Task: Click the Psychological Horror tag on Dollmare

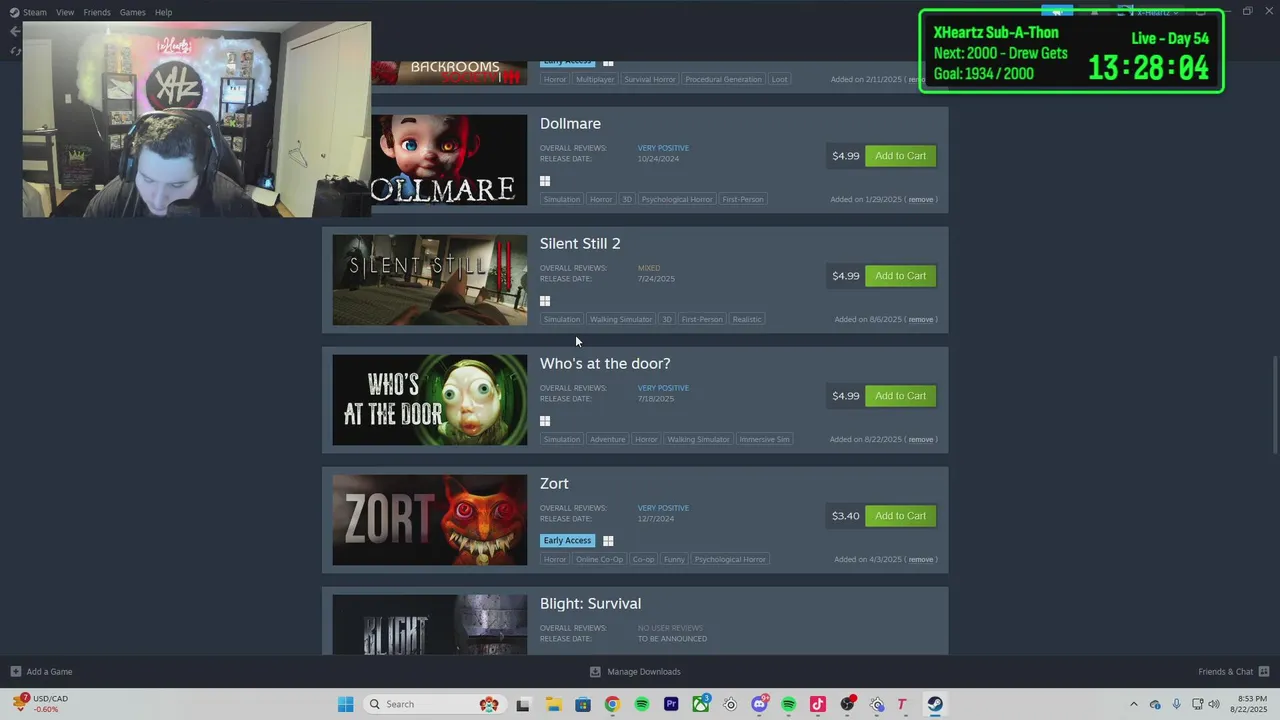Action: [x=677, y=199]
